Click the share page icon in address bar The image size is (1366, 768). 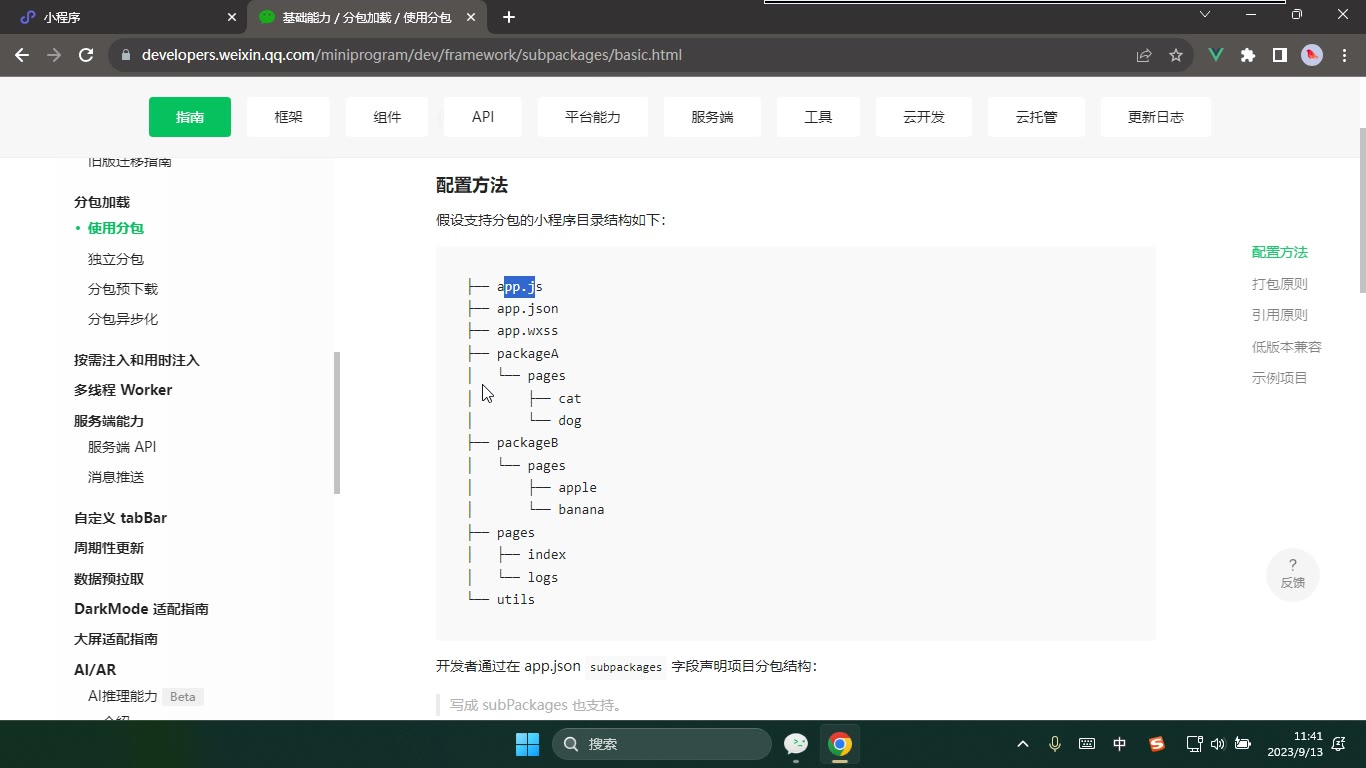click(1144, 55)
